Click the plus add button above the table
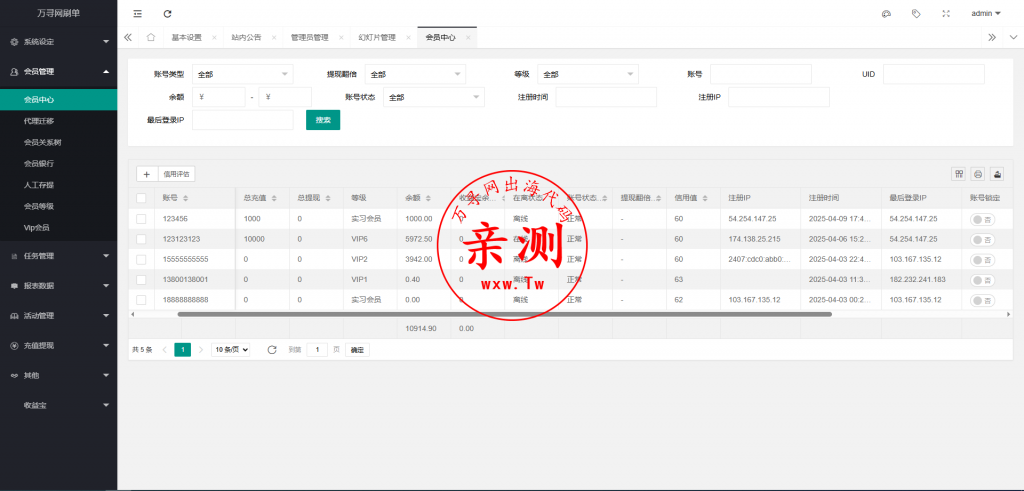 pyautogui.click(x=147, y=174)
